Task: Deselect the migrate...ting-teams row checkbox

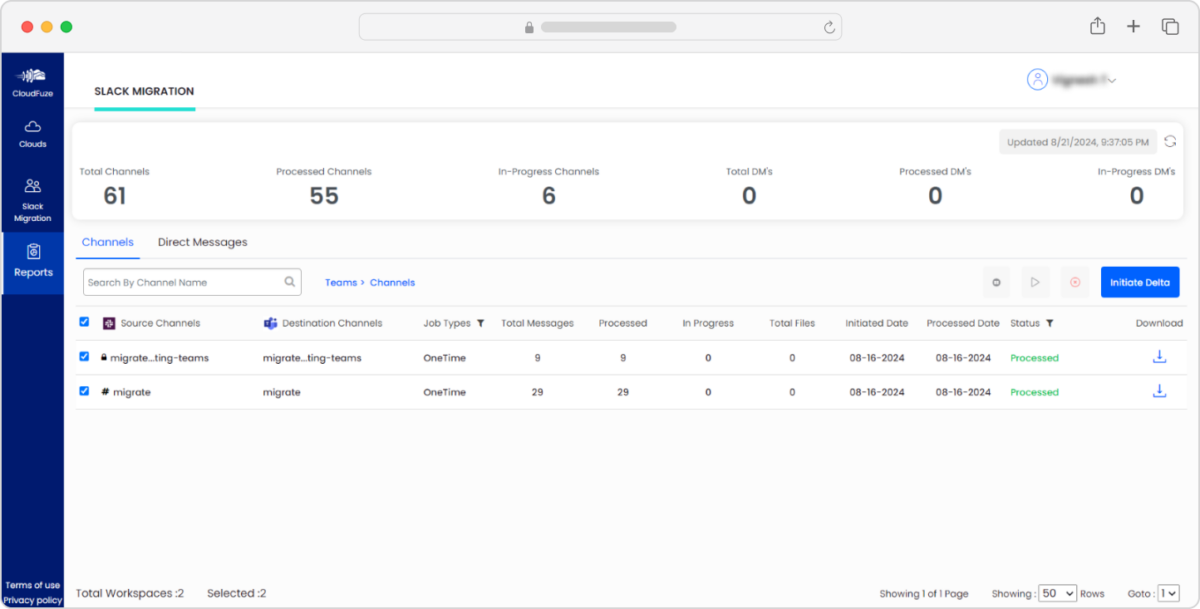Action: point(84,356)
